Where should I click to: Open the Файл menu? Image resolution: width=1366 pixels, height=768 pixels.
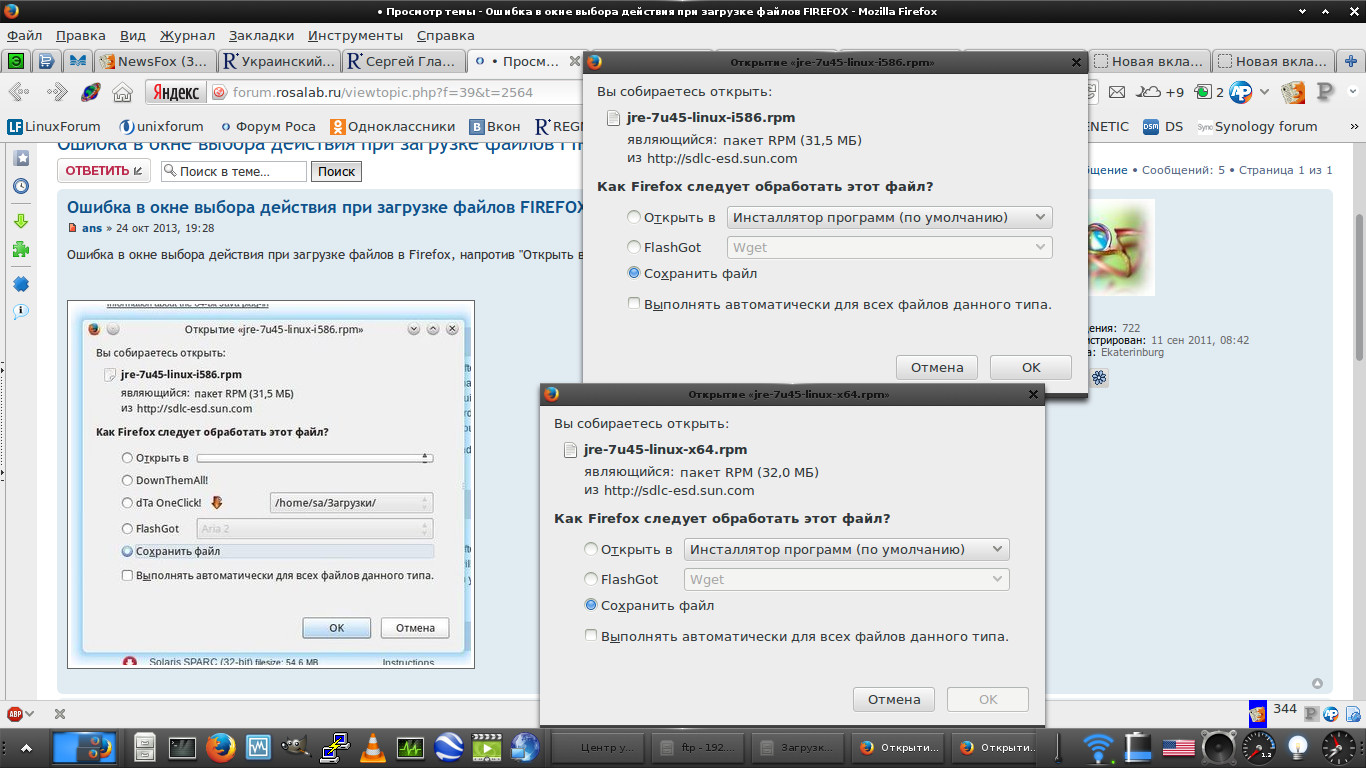(24, 35)
